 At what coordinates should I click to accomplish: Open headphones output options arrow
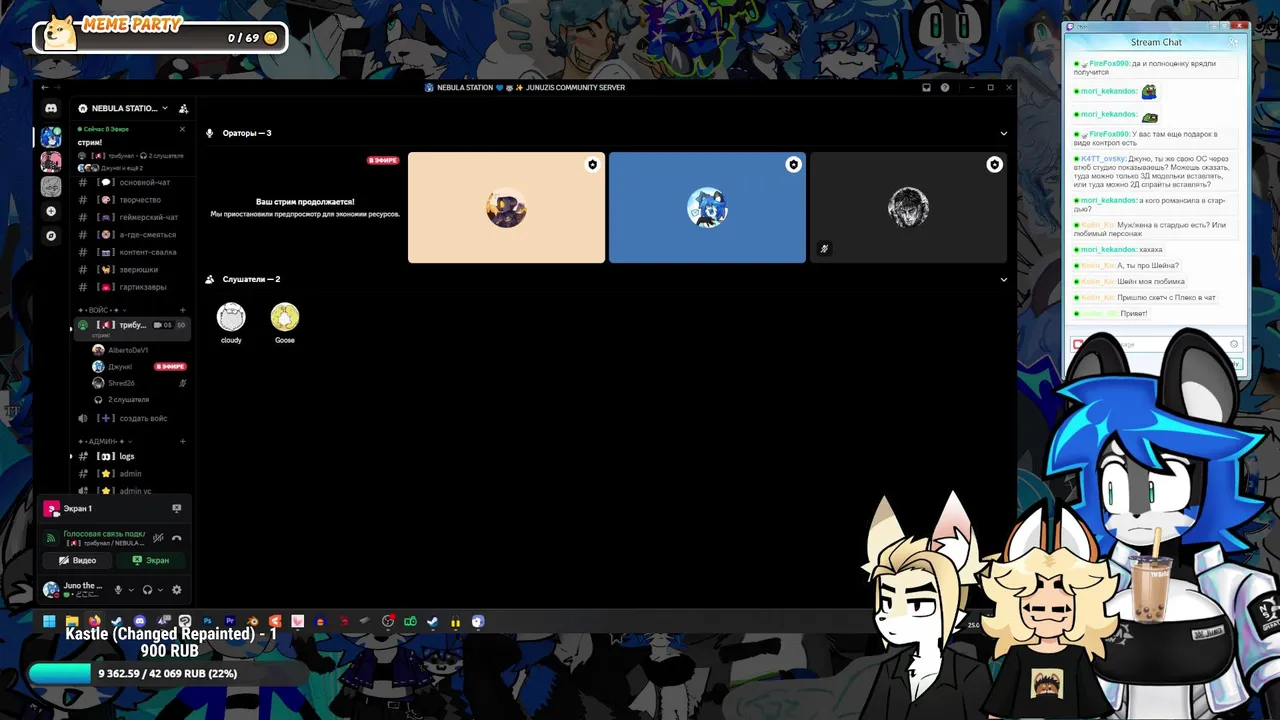pos(160,590)
